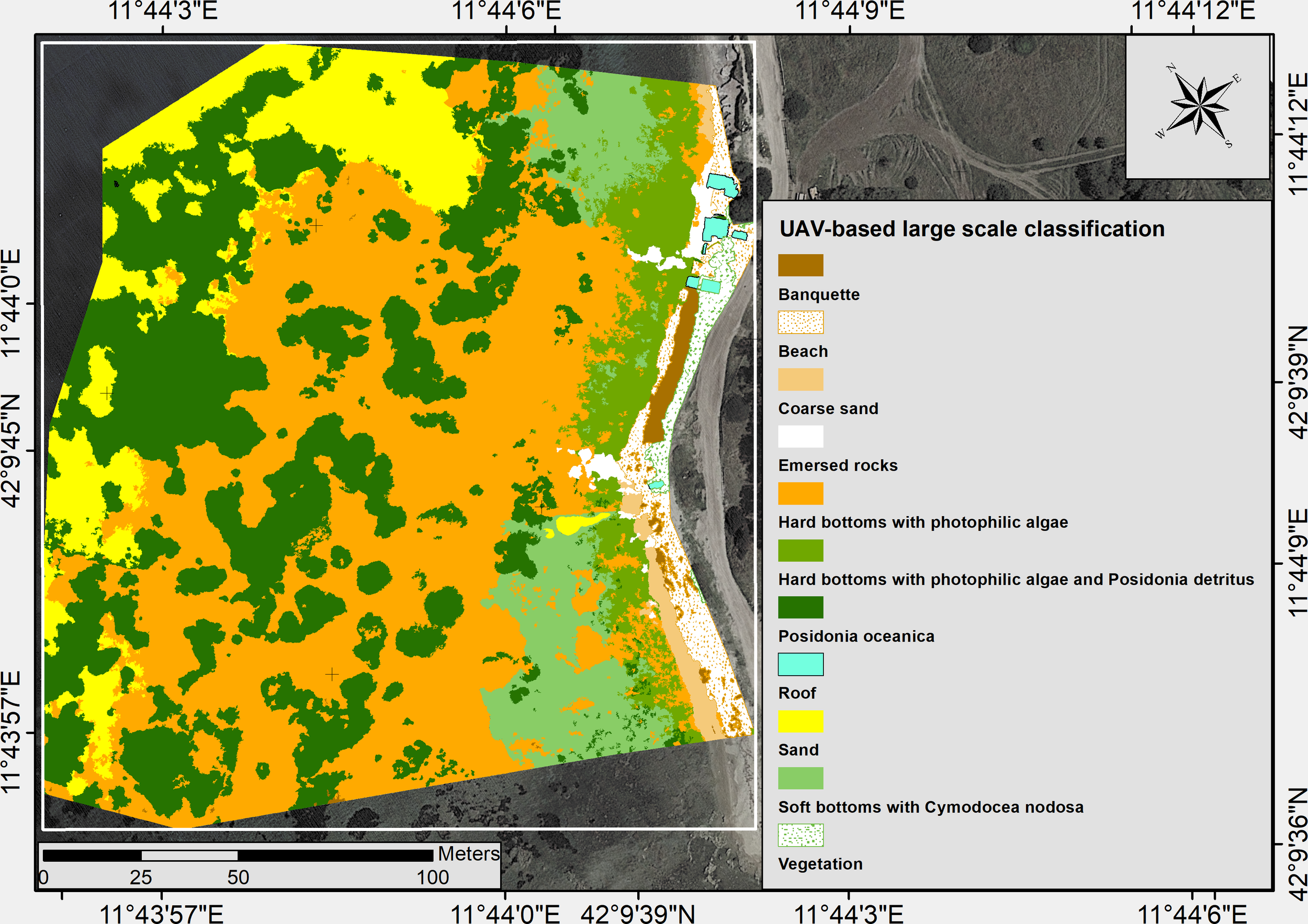Image resolution: width=1308 pixels, height=924 pixels.
Task: Click the 100 mark on scale bar
Action: click(x=432, y=877)
